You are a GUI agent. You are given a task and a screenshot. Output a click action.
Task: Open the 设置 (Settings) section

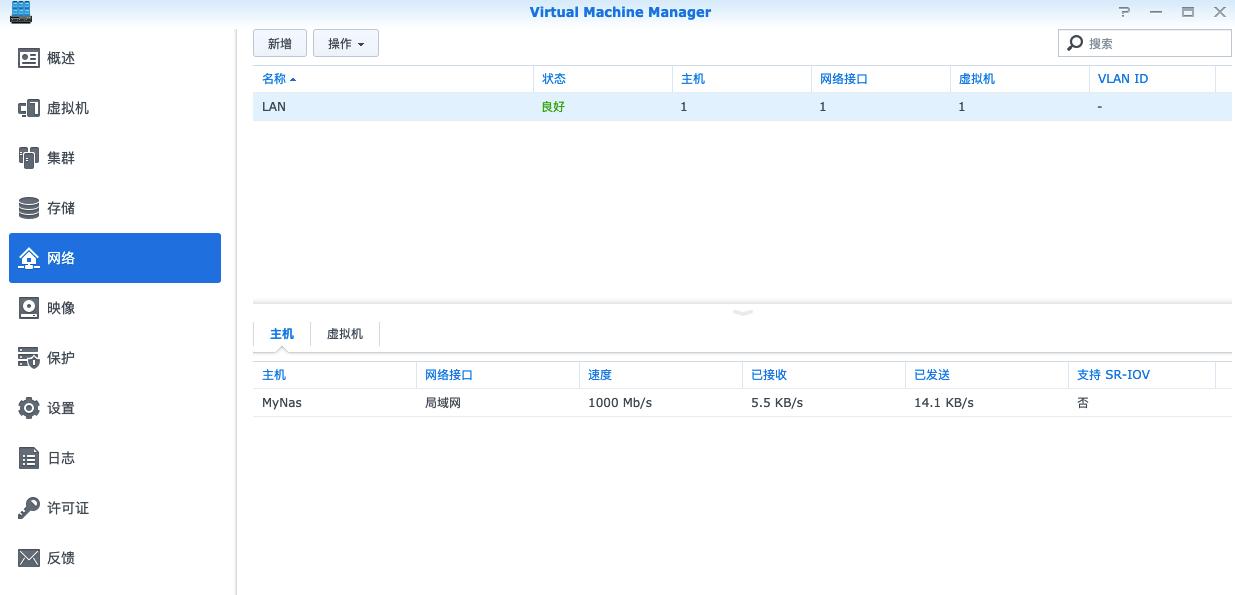click(x=59, y=408)
